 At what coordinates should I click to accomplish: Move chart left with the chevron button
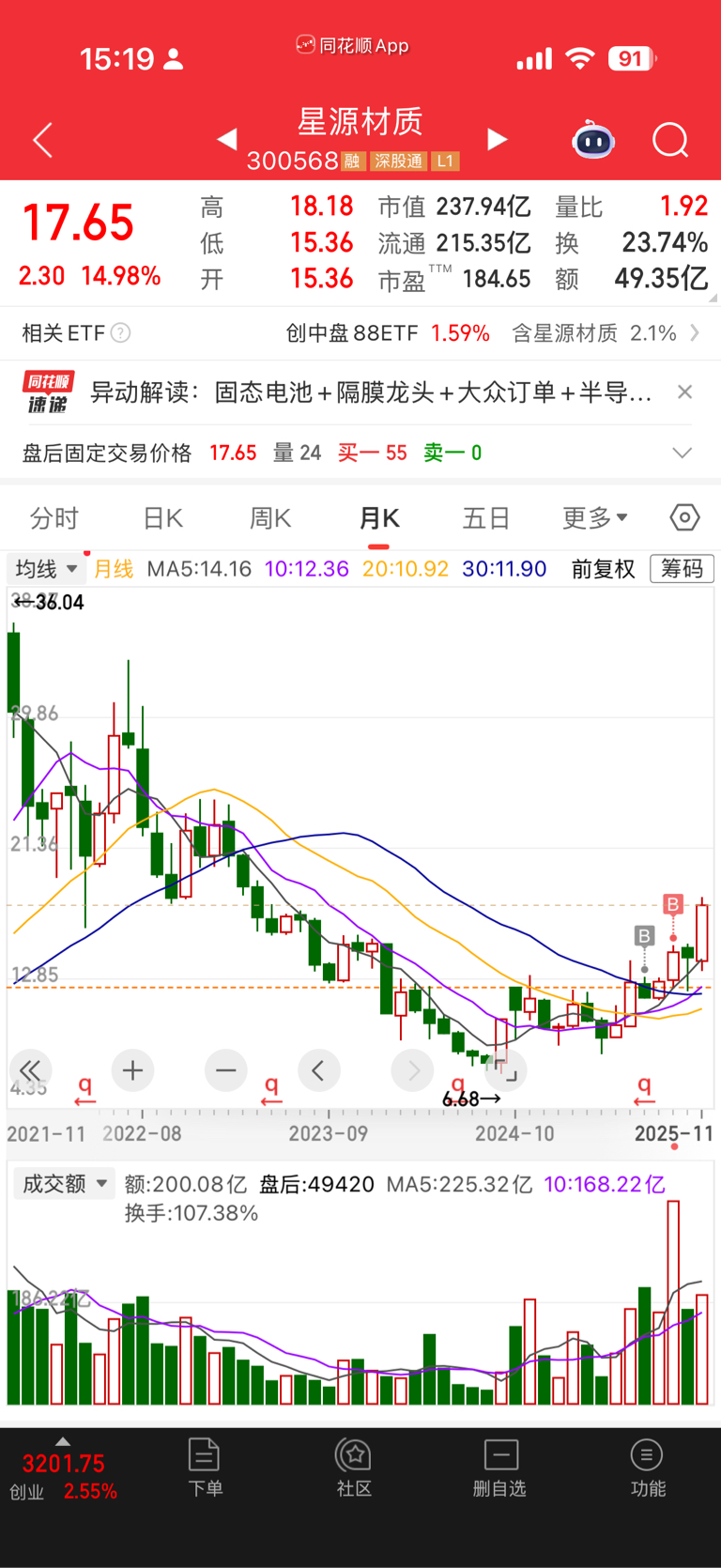[318, 1070]
